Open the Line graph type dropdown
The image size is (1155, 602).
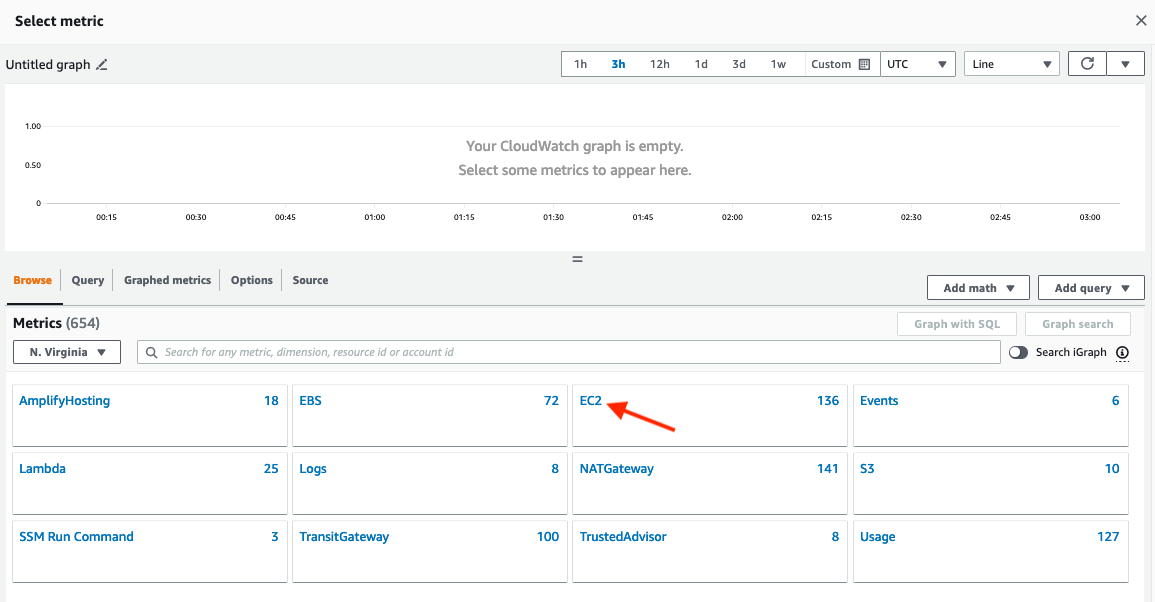click(x=1012, y=64)
